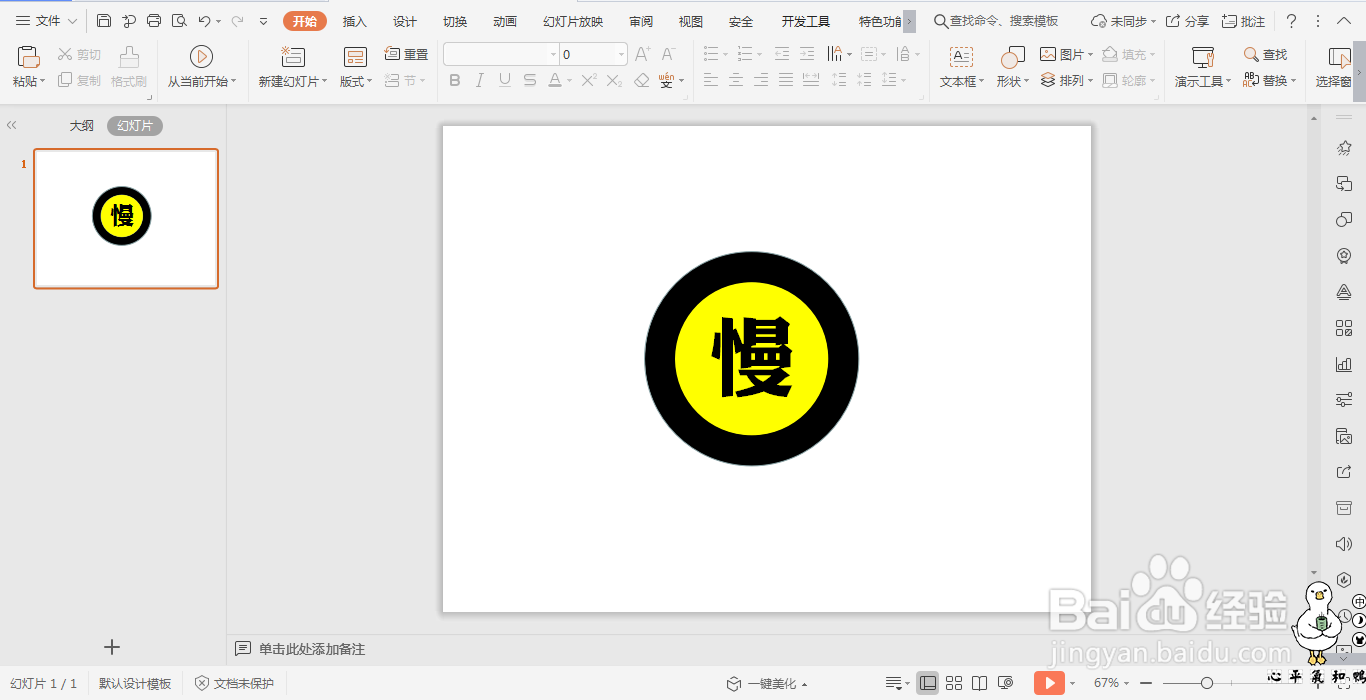Open the 幻灯片放映 tab
Viewport: 1366px width, 700px height.
573,21
